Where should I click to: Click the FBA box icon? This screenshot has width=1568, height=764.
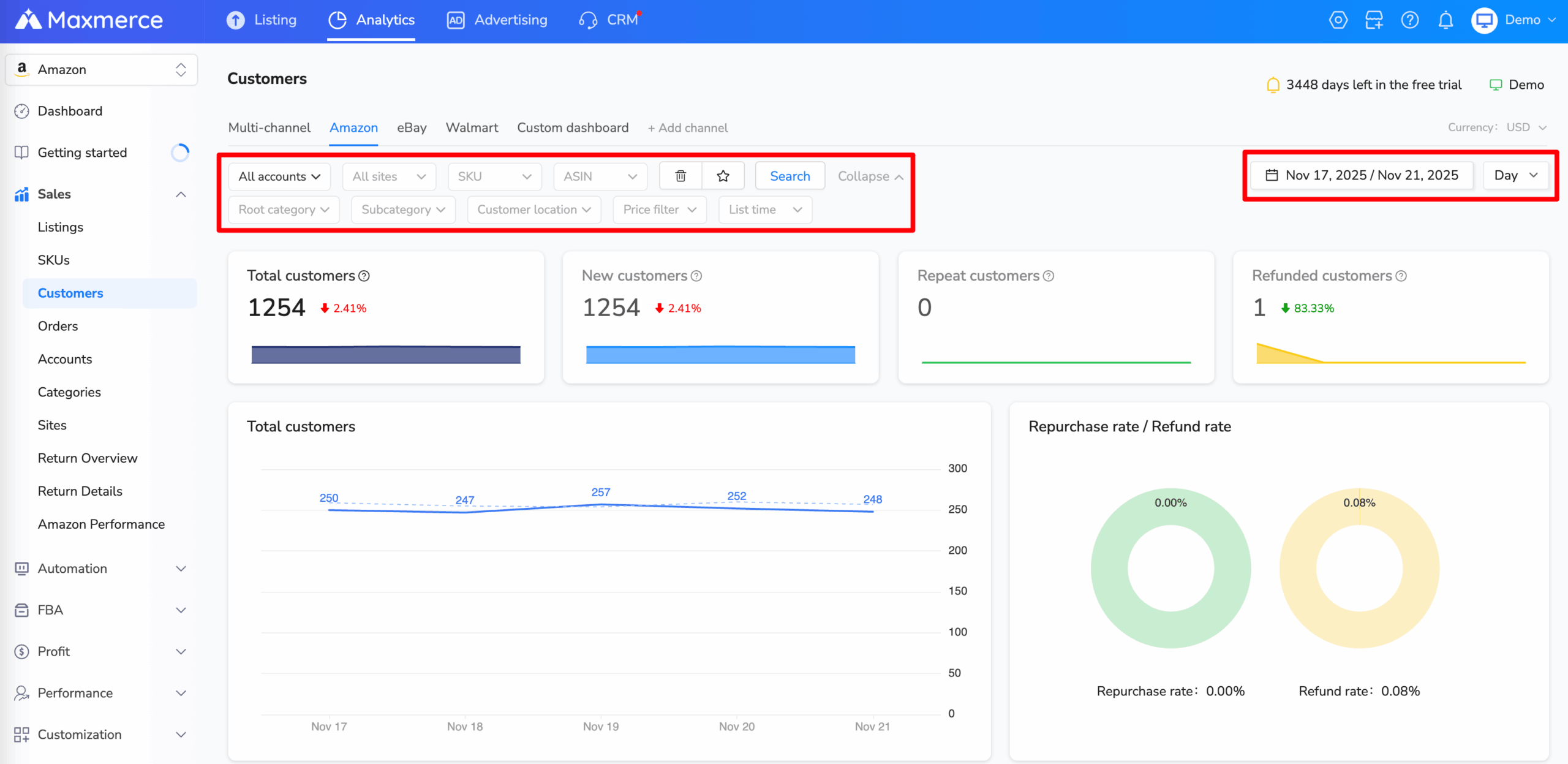pos(21,610)
